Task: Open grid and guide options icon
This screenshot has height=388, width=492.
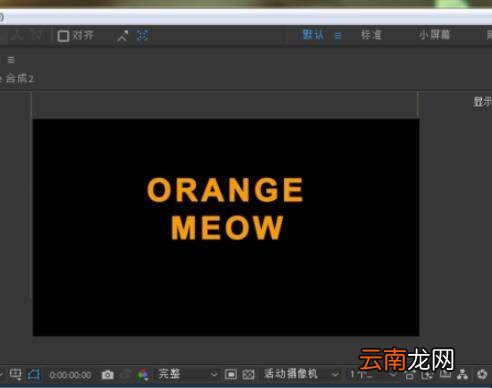Action: tap(15, 375)
